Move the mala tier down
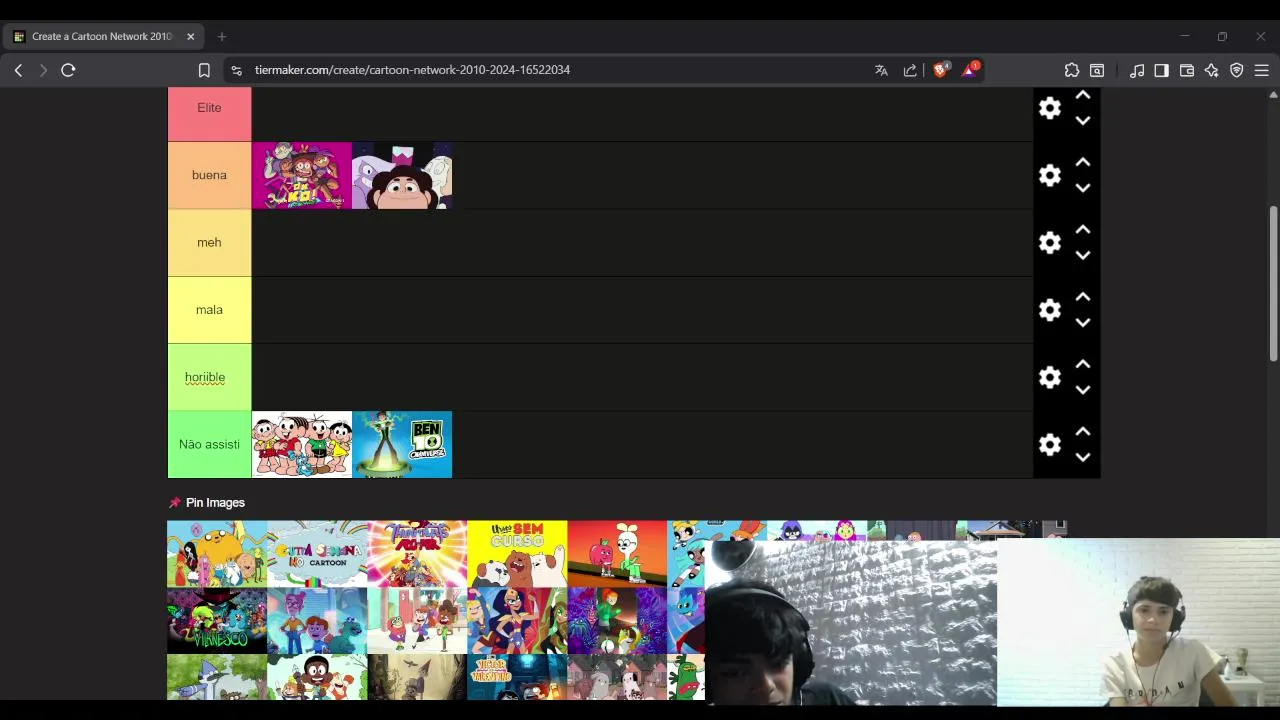 pos(1083,322)
